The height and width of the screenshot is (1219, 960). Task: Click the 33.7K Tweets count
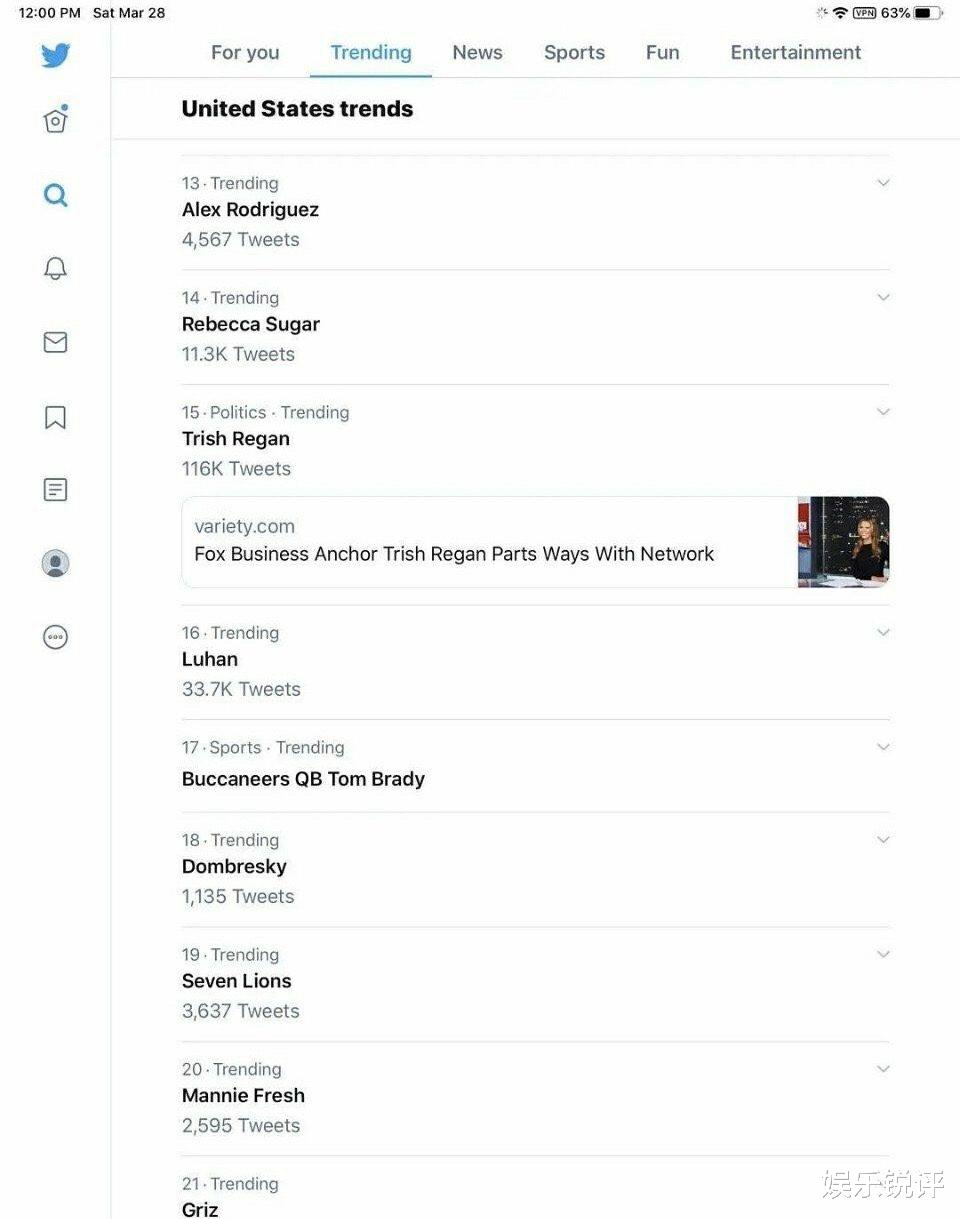[241, 689]
